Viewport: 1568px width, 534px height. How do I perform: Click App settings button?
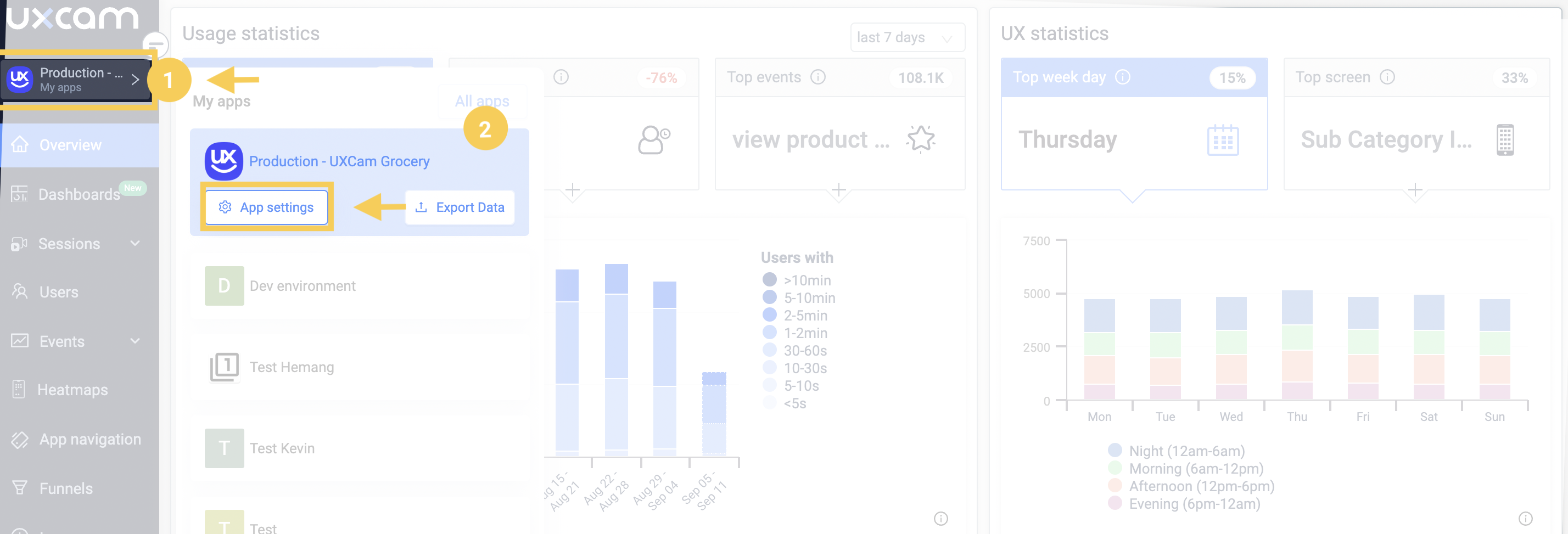[x=267, y=207]
